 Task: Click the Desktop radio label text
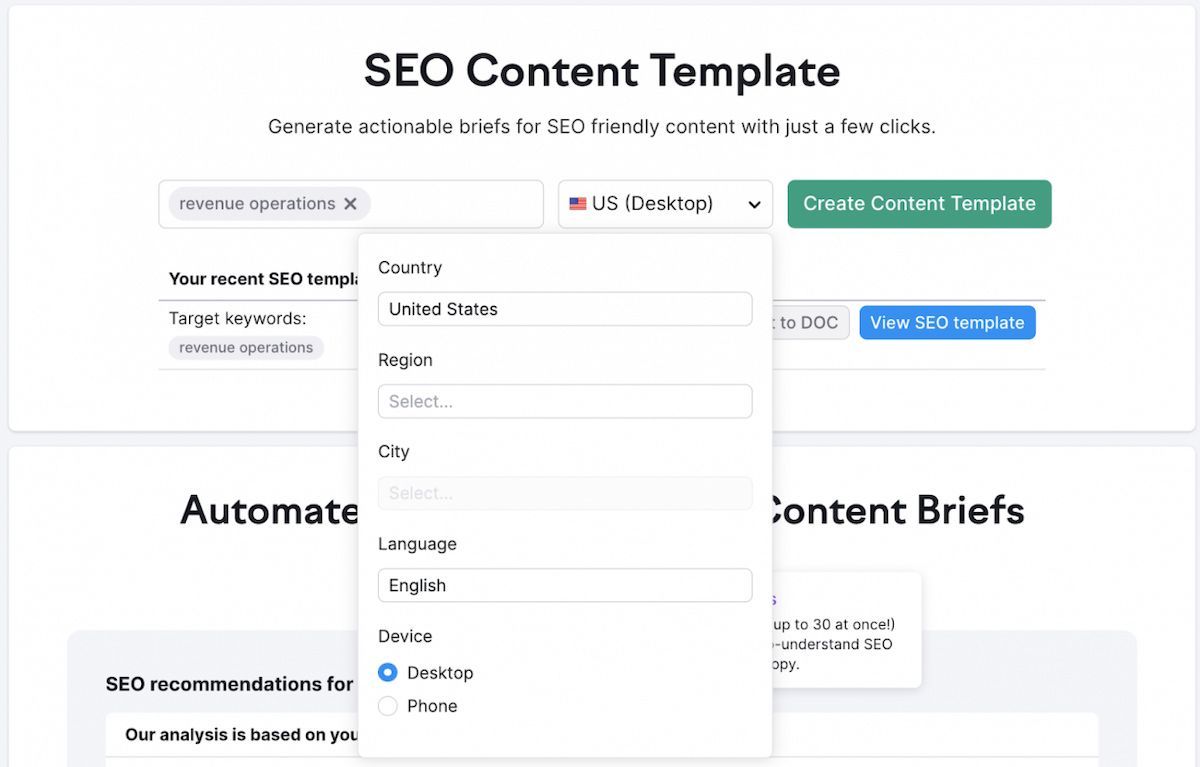click(440, 673)
